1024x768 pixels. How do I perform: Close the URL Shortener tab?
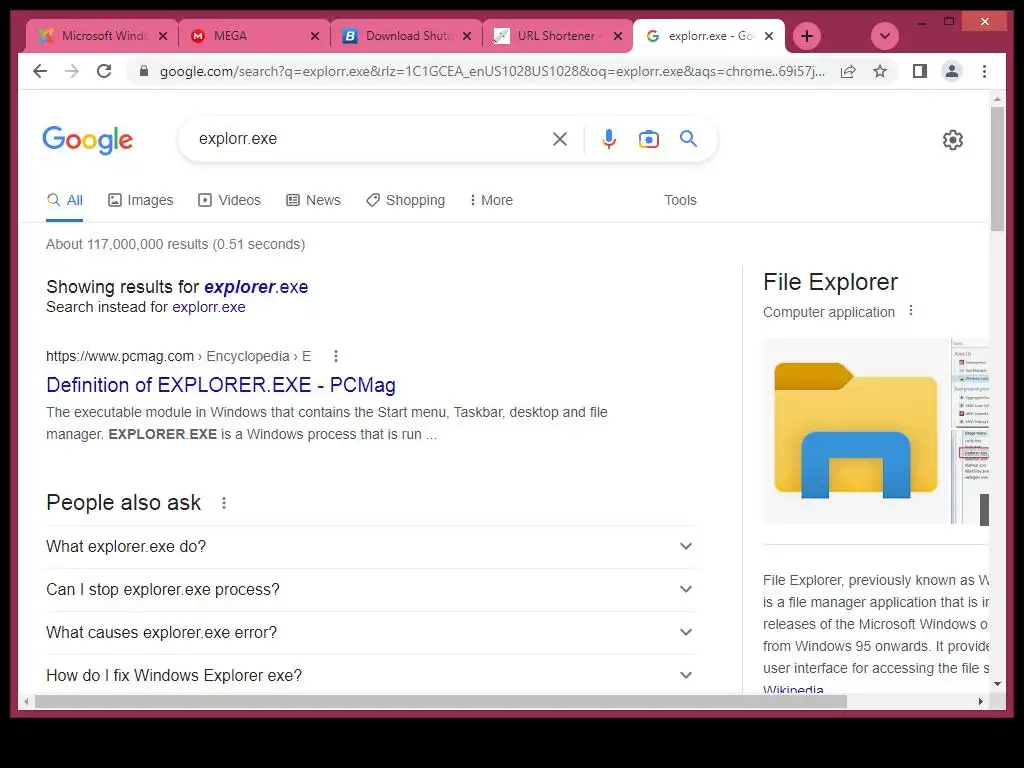pos(618,36)
